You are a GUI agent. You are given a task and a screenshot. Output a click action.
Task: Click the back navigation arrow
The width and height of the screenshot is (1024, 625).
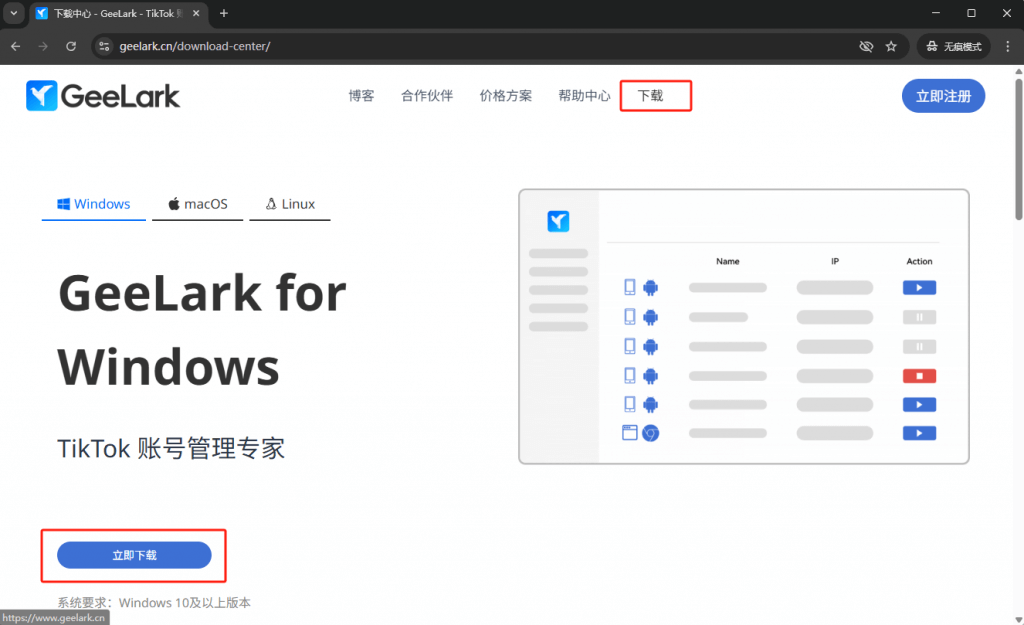(x=15, y=46)
